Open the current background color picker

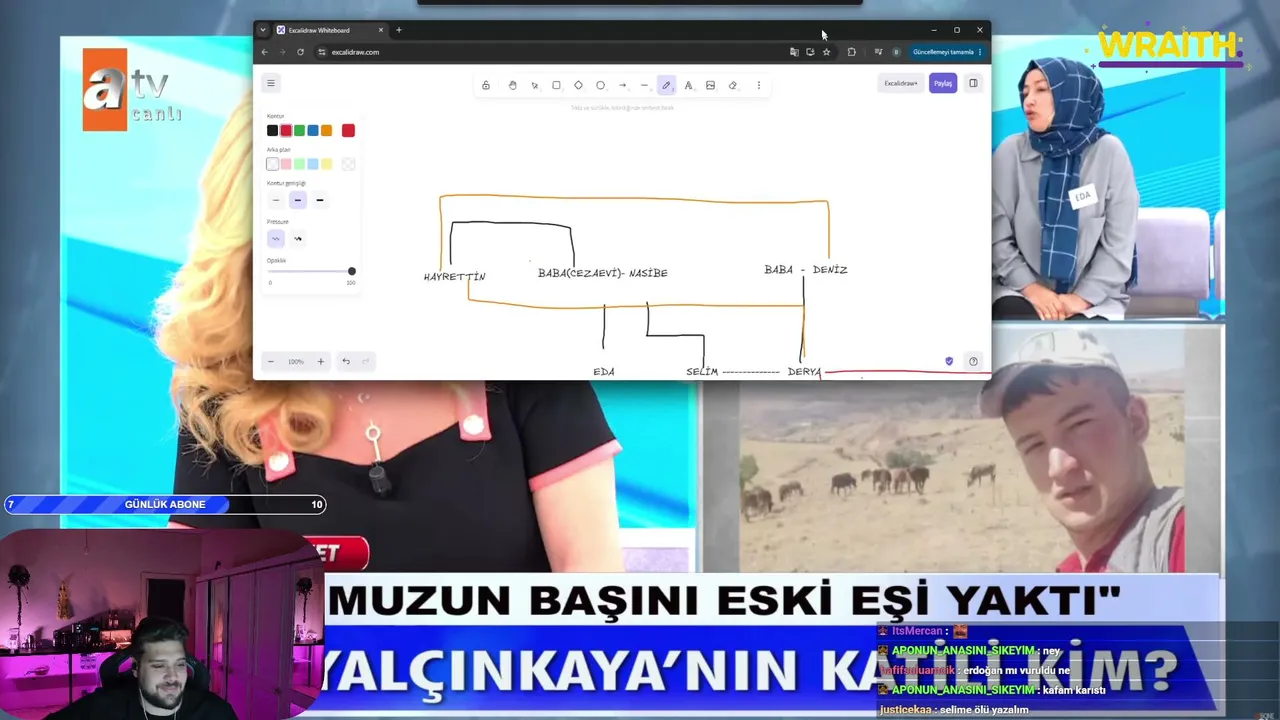348,164
